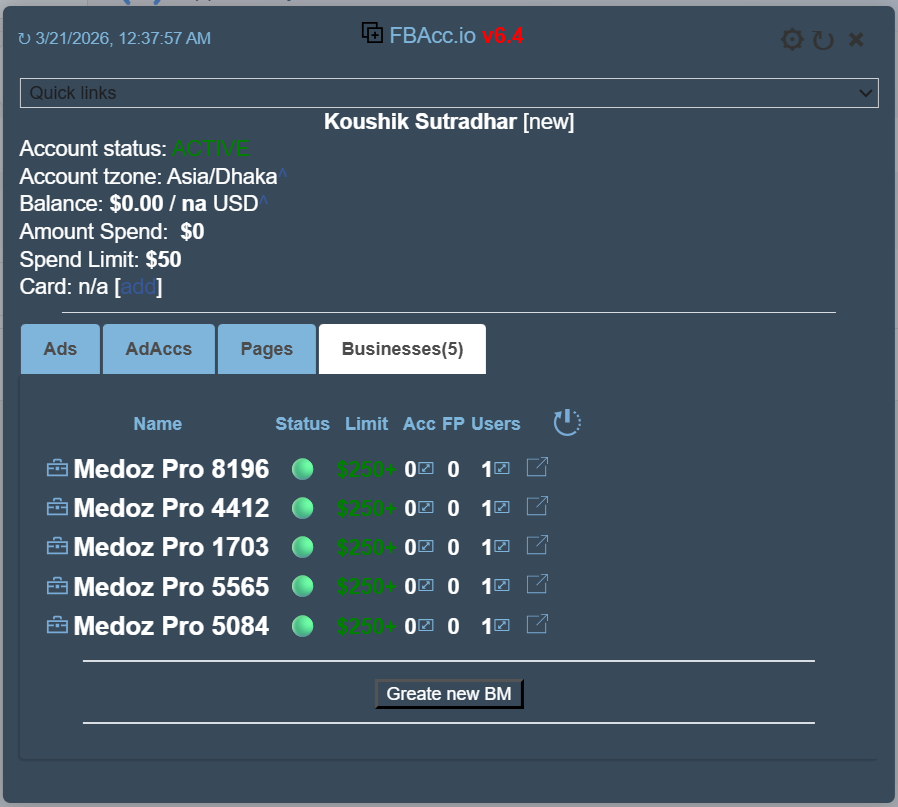Click the chevron after Asia/Dhaka timezone
Screen dimensions: 898x807
click(282, 172)
